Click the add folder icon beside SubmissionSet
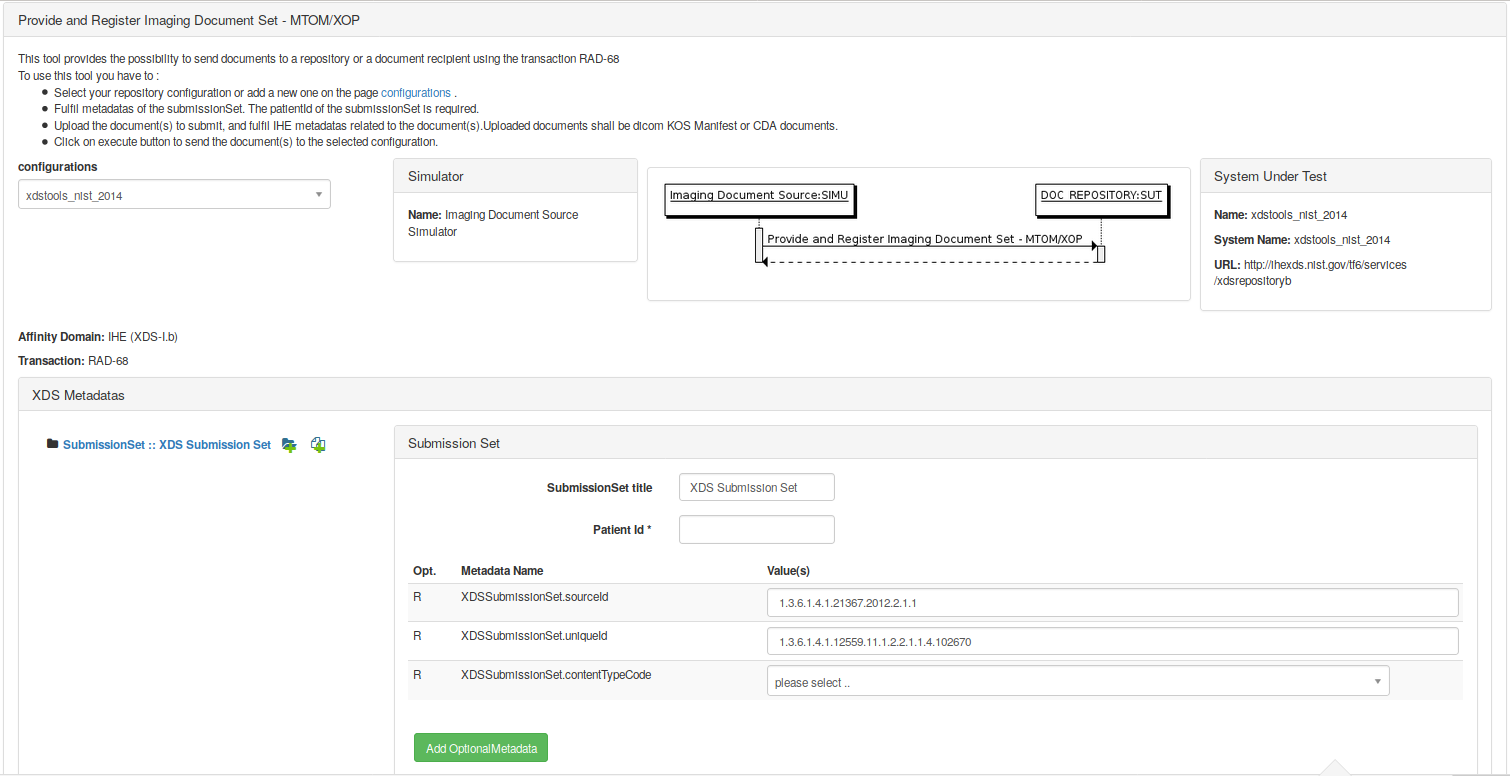 tap(289, 445)
